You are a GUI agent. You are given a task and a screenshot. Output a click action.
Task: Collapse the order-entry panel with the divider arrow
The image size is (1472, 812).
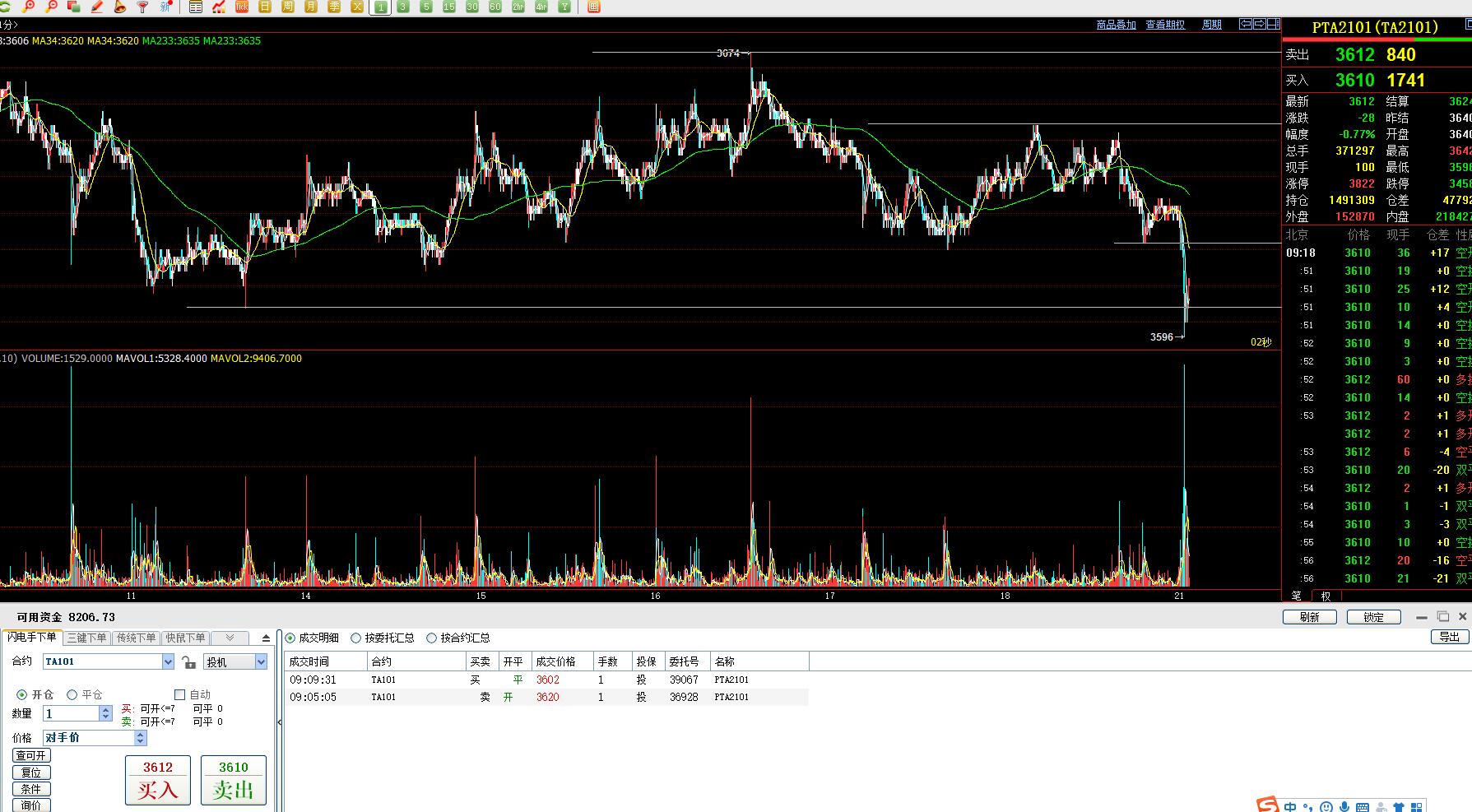(279, 722)
